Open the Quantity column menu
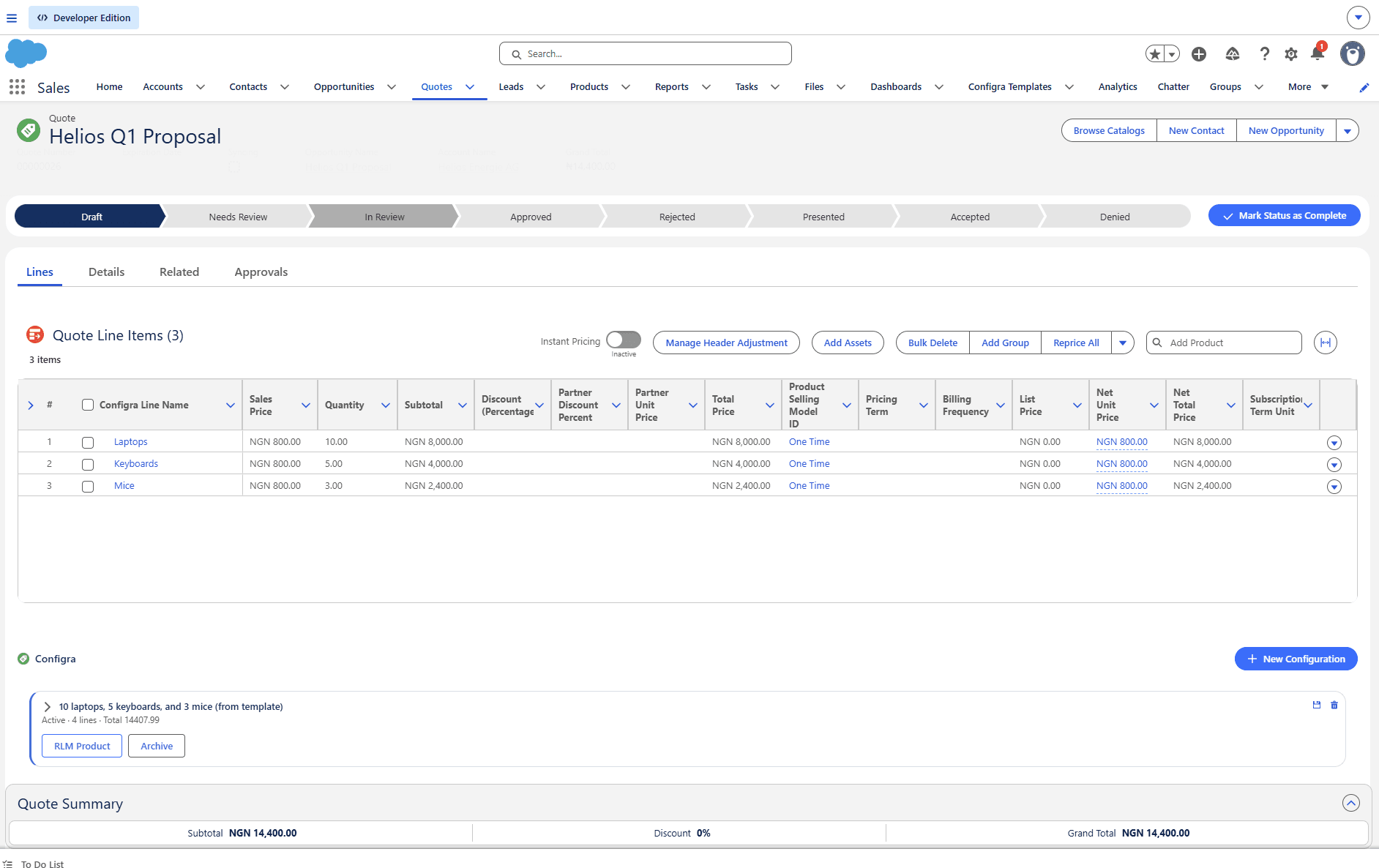This screenshot has width=1379, height=868. click(386, 405)
